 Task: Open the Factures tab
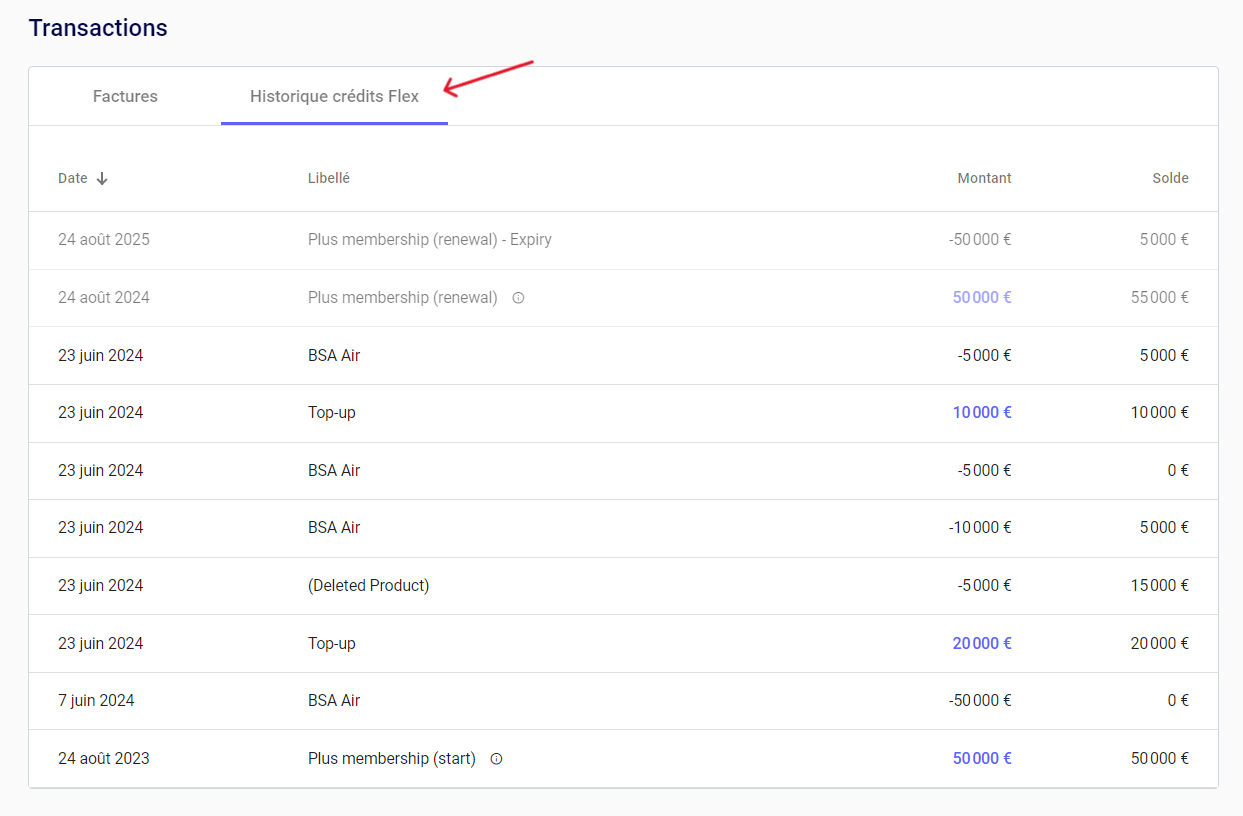[125, 97]
